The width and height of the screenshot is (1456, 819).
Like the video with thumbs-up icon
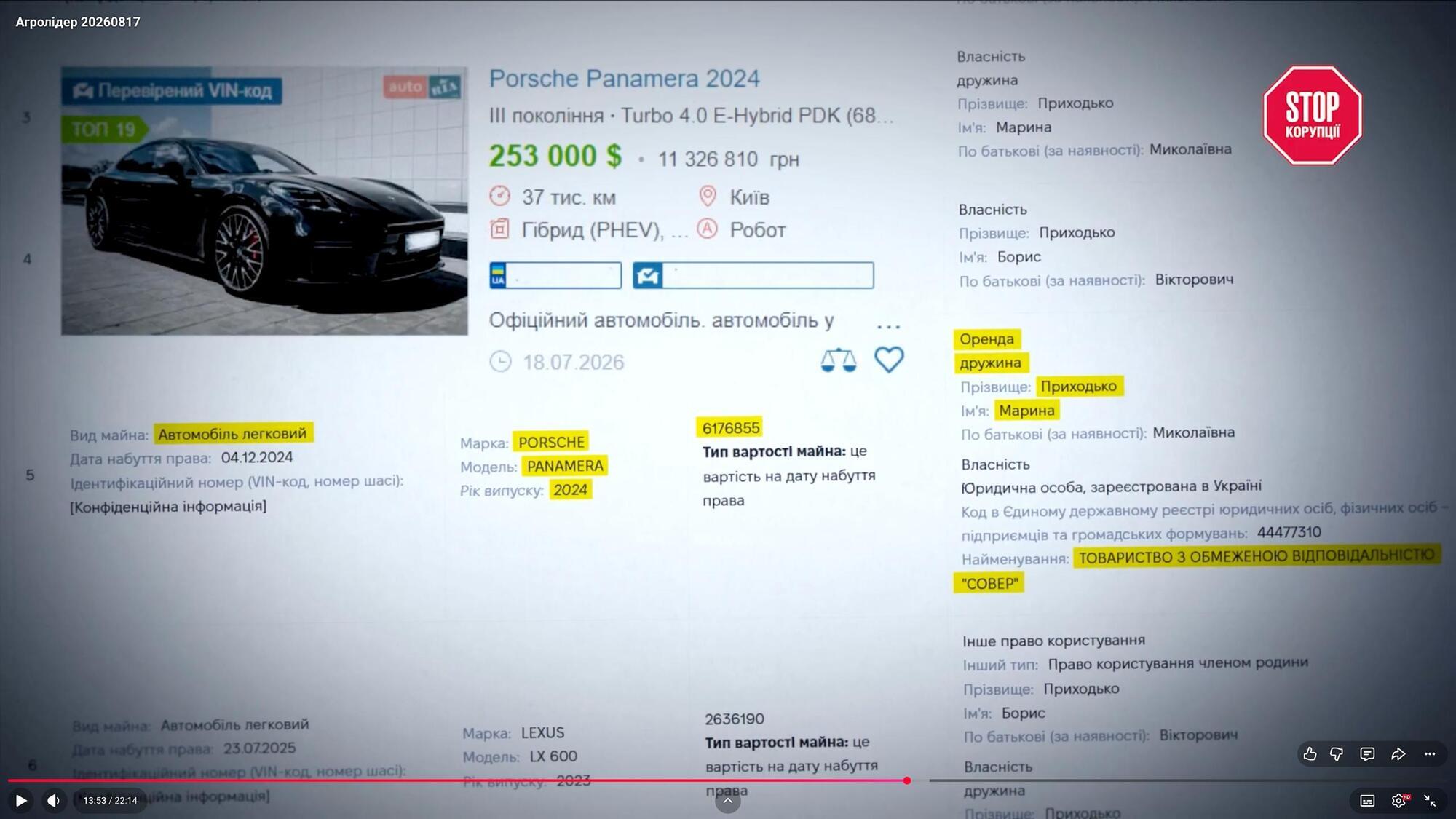(1310, 754)
